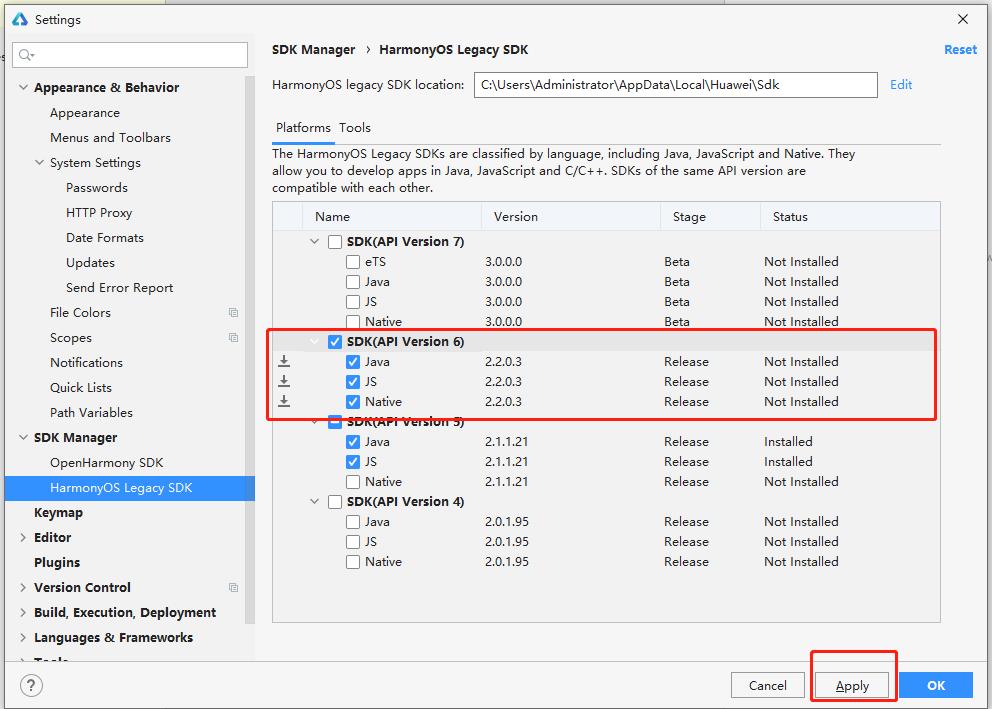
Task: Uncheck the Native 2.2.0.3 checkbox
Action: [353, 402]
